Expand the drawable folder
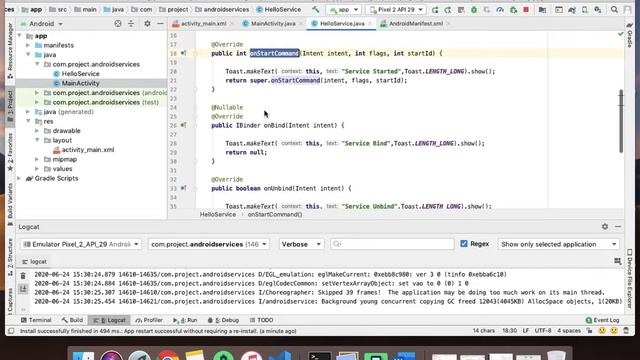The height and width of the screenshot is (360, 640). pyautogui.click(x=37, y=131)
